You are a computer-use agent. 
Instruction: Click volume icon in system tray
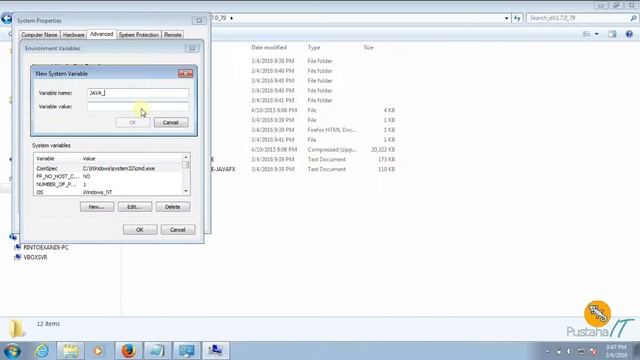(x=569, y=351)
